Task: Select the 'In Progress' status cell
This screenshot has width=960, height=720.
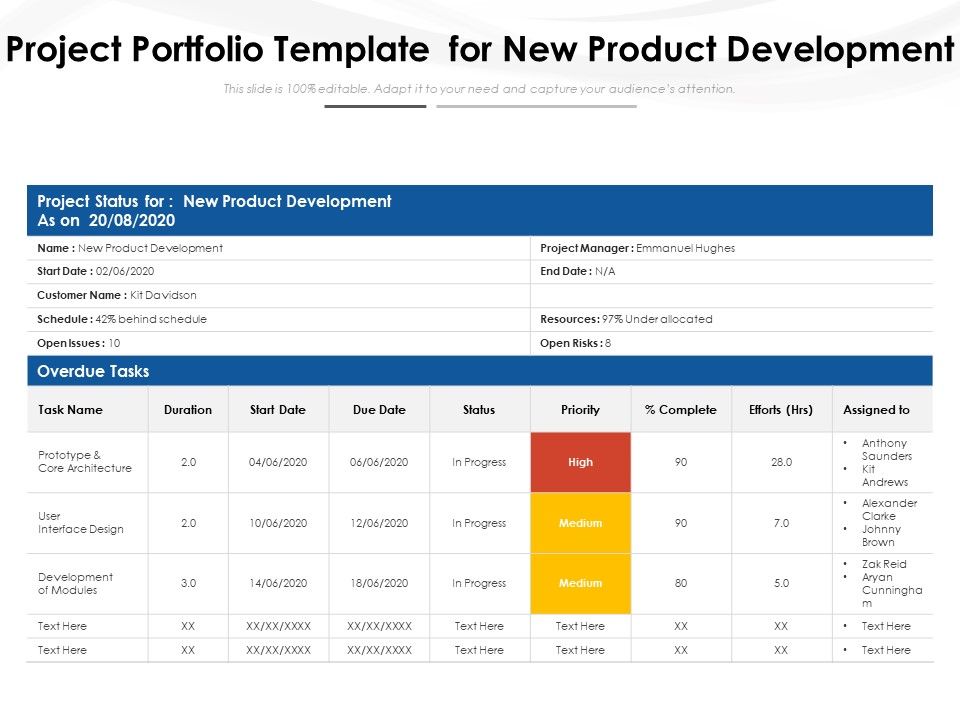Action: click(481, 462)
